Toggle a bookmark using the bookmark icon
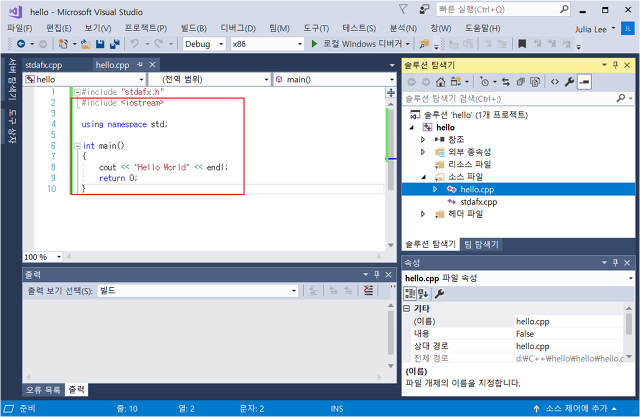The width and height of the screenshot is (640, 417). pos(522,44)
